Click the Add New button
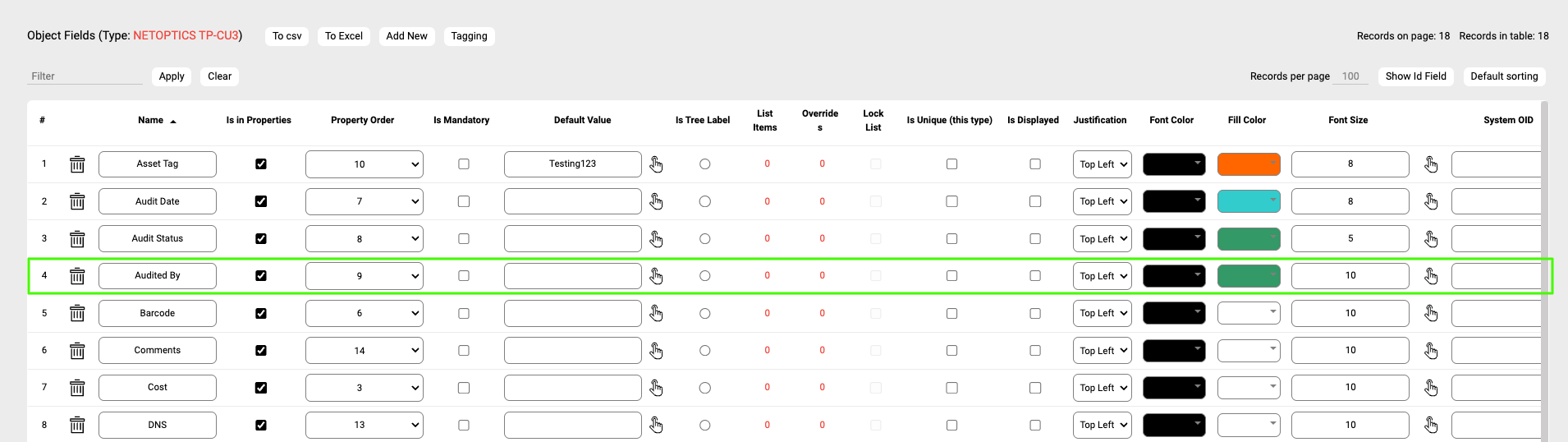Screen dimensions: 1568x442 point(406,36)
